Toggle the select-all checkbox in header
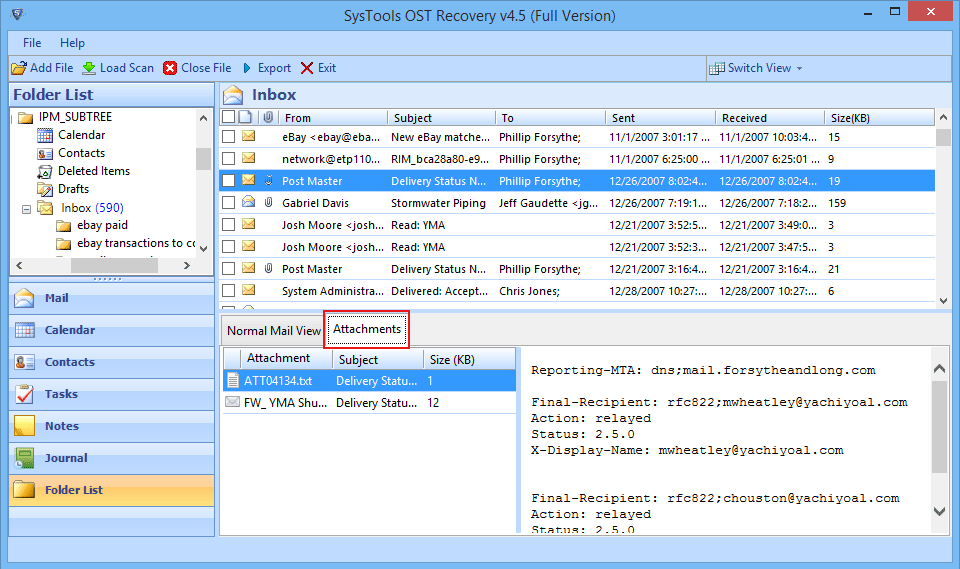Image resolution: width=960 pixels, height=569 pixels. [229, 117]
